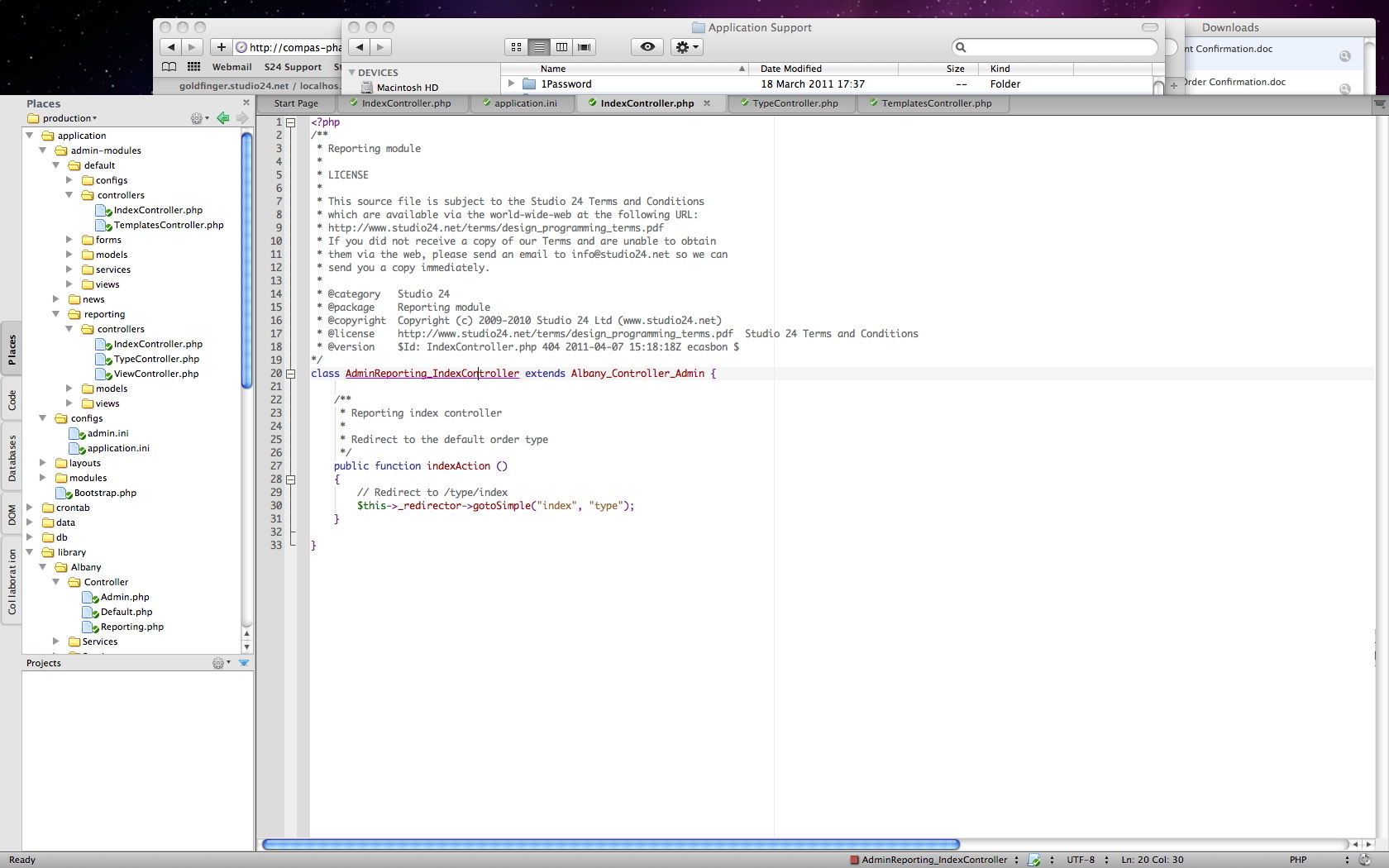The width and height of the screenshot is (1389, 868).
Task: Click the Projects panel gear icon
Action: tap(219, 663)
